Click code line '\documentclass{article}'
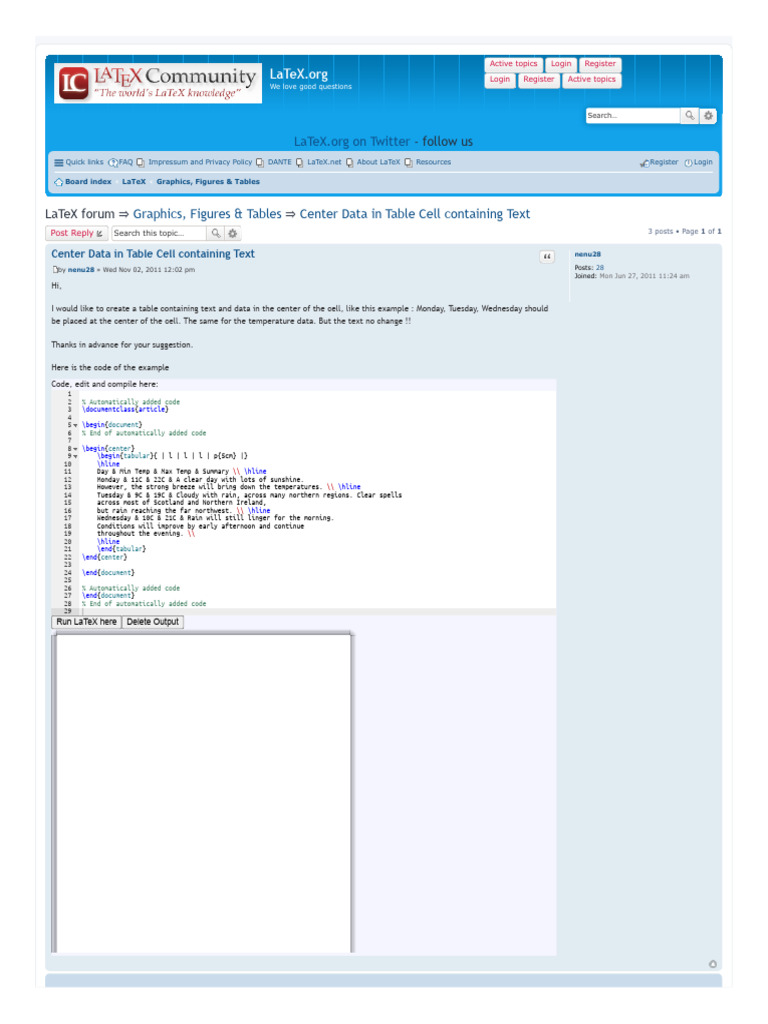The width and height of the screenshot is (768, 1024). (x=125, y=409)
